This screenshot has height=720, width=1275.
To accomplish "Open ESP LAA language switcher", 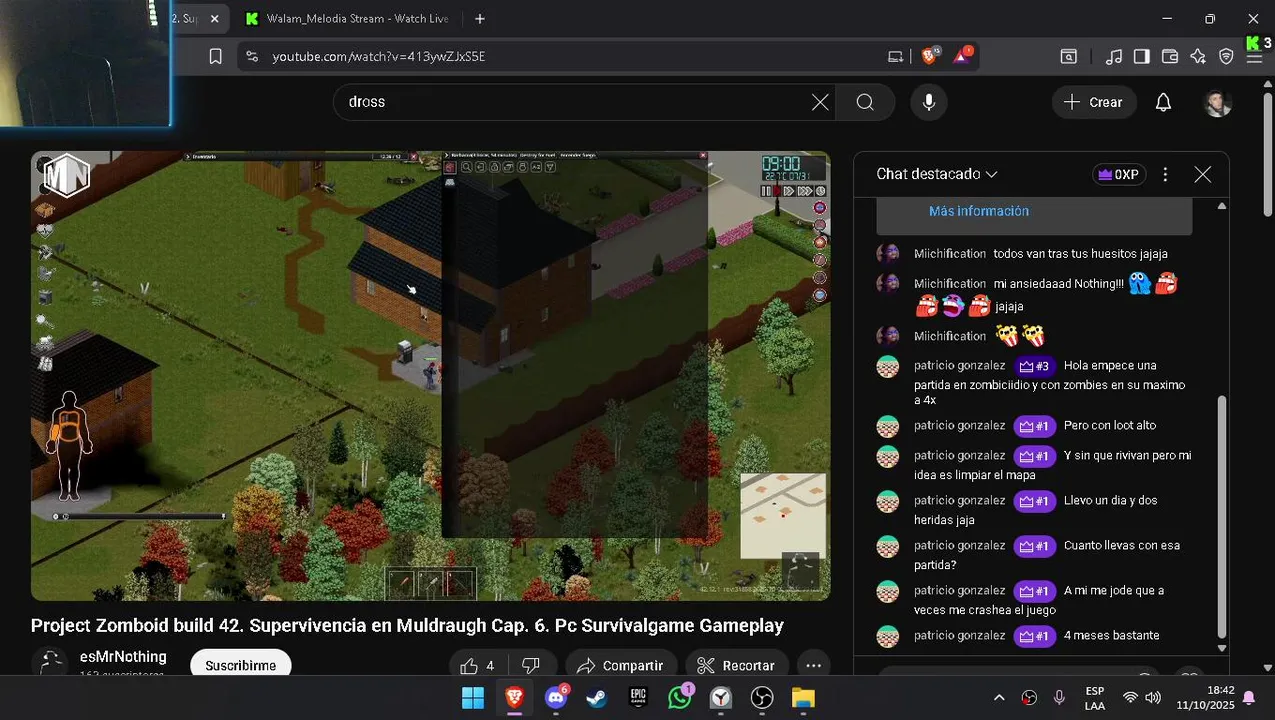I will 1095,697.
